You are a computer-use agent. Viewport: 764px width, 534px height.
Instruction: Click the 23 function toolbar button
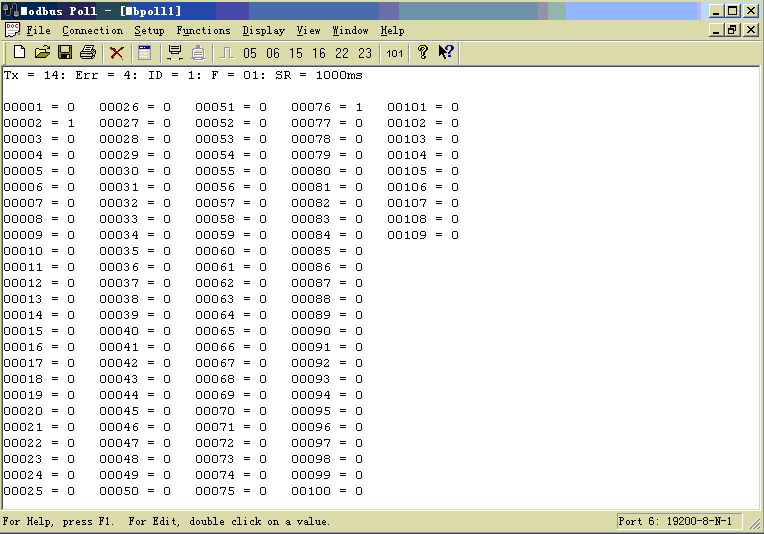click(x=364, y=53)
